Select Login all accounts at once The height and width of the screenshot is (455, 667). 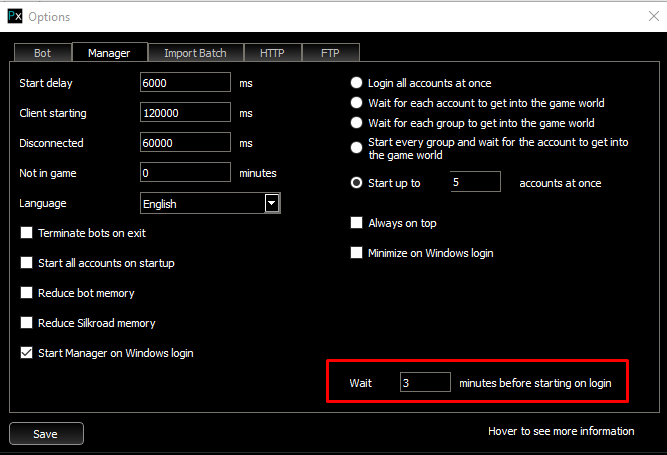356,83
